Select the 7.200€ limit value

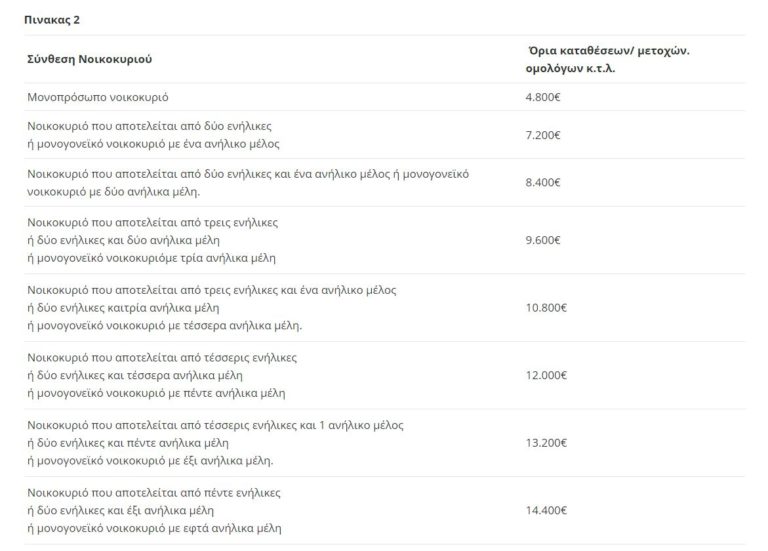542,133
